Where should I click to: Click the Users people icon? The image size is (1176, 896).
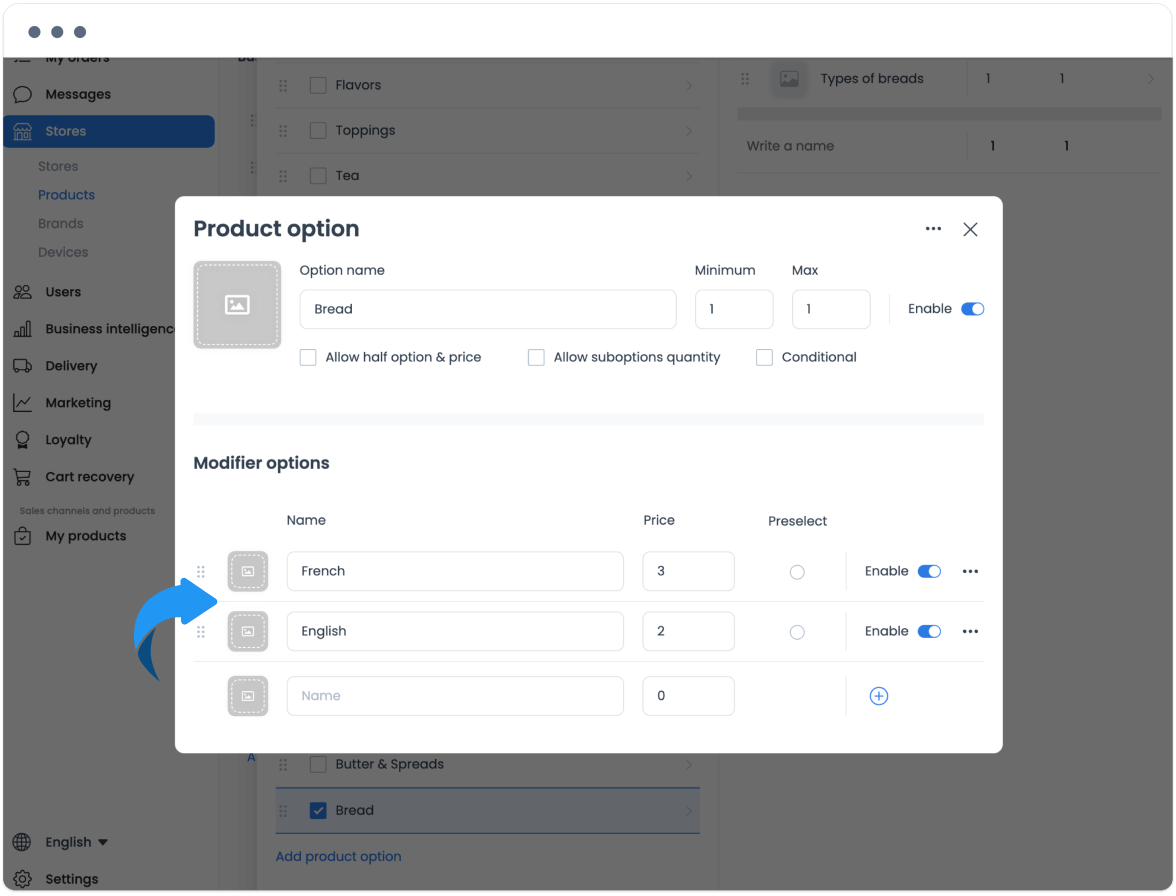click(22, 292)
